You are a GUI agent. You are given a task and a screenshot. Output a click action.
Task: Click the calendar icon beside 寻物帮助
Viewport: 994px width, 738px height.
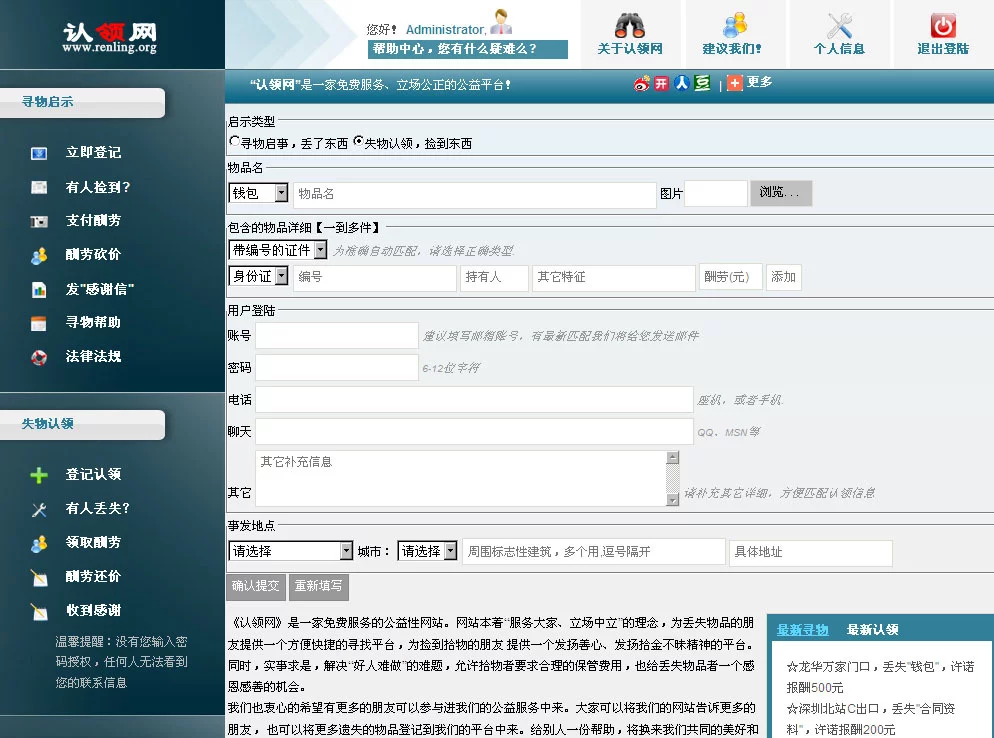39,323
